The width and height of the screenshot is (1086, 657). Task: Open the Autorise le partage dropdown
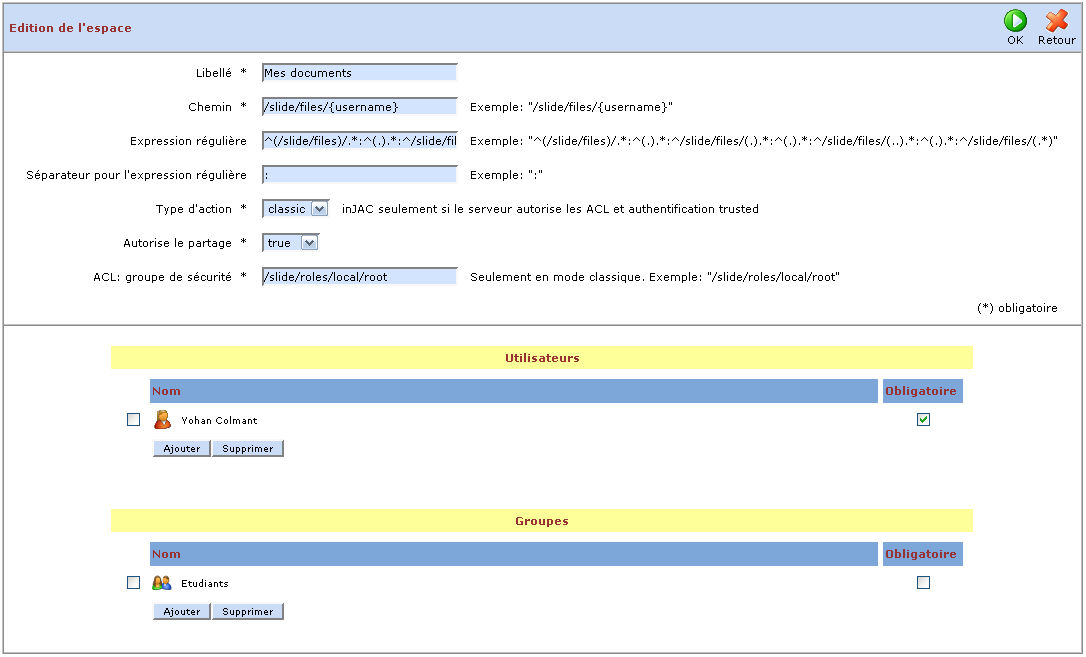(x=291, y=243)
